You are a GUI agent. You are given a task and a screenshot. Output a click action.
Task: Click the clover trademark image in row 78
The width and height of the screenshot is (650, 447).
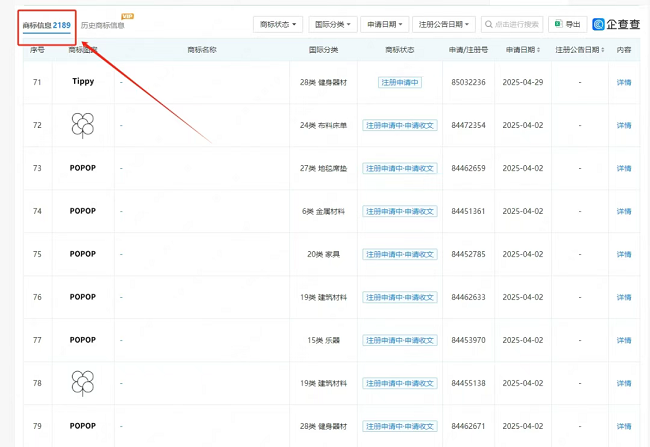pos(83,383)
